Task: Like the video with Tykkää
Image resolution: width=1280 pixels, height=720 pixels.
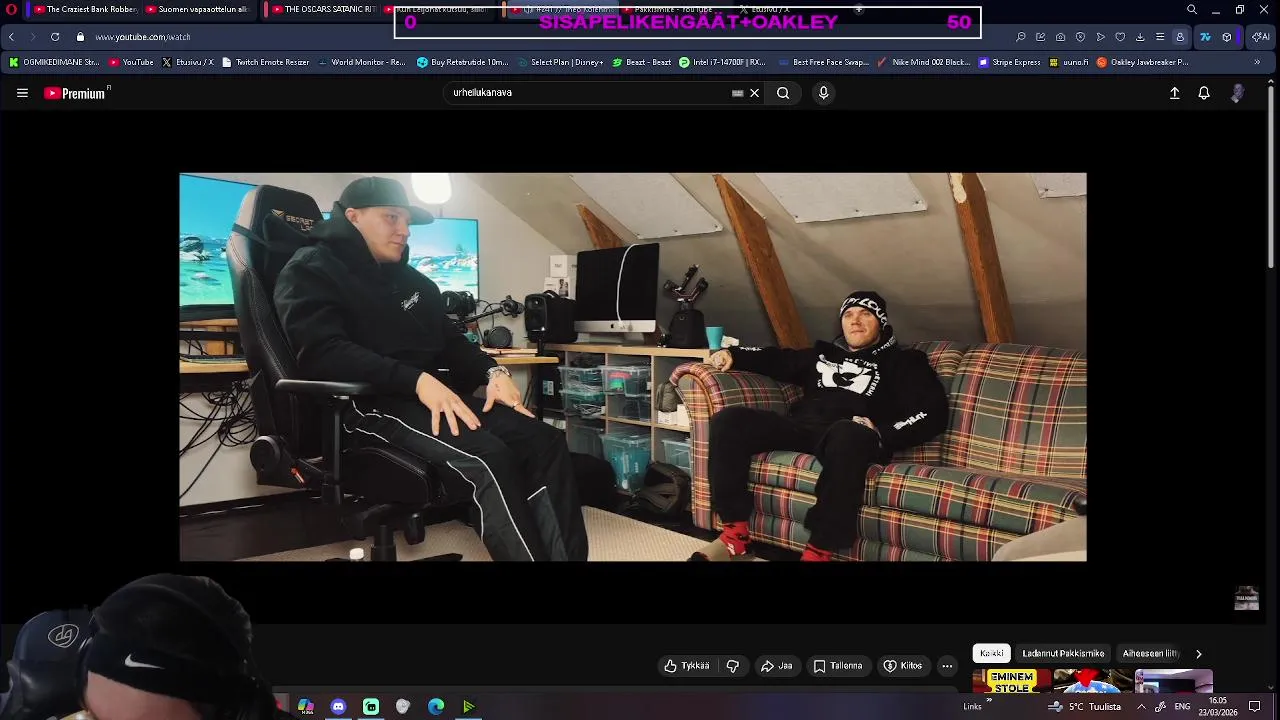Action: click(x=687, y=666)
